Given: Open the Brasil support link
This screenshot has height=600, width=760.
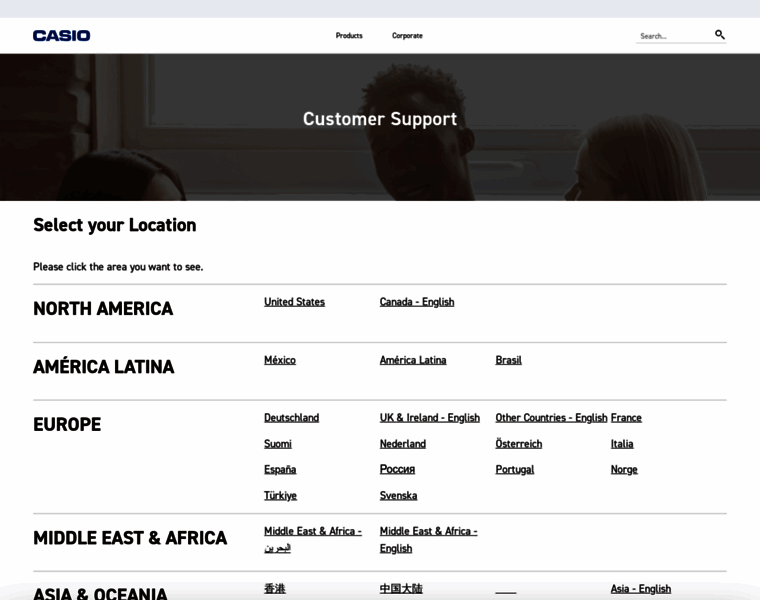Looking at the screenshot, I should click(x=508, y=360).
